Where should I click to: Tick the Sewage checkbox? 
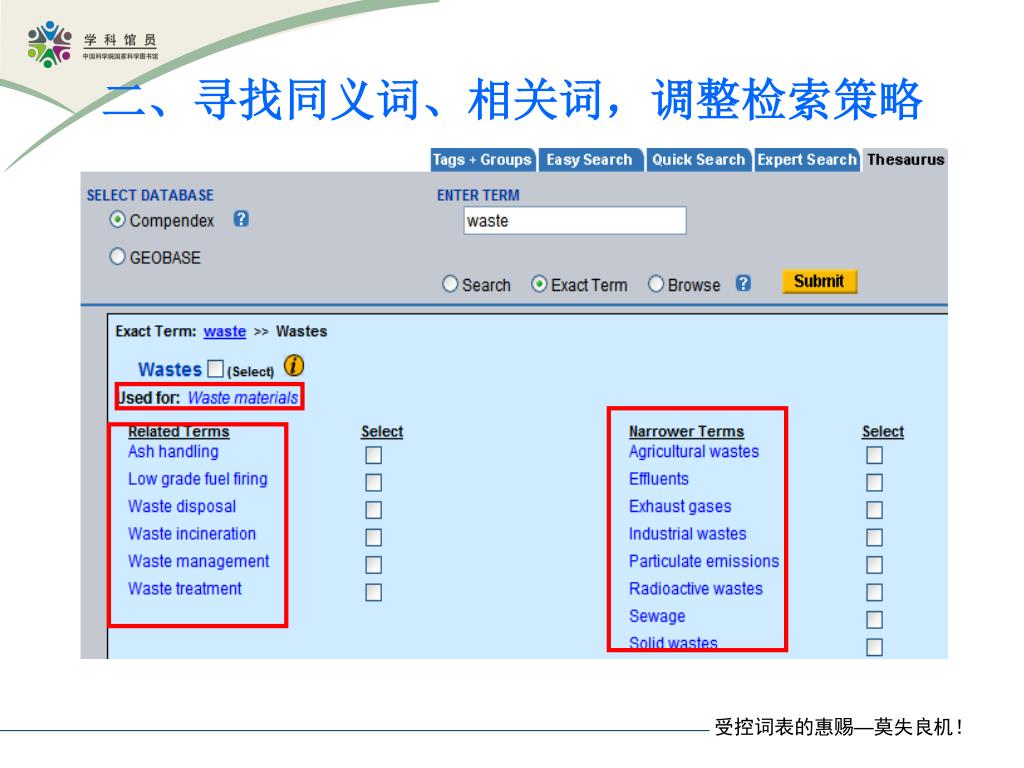[x=874, y=620]
